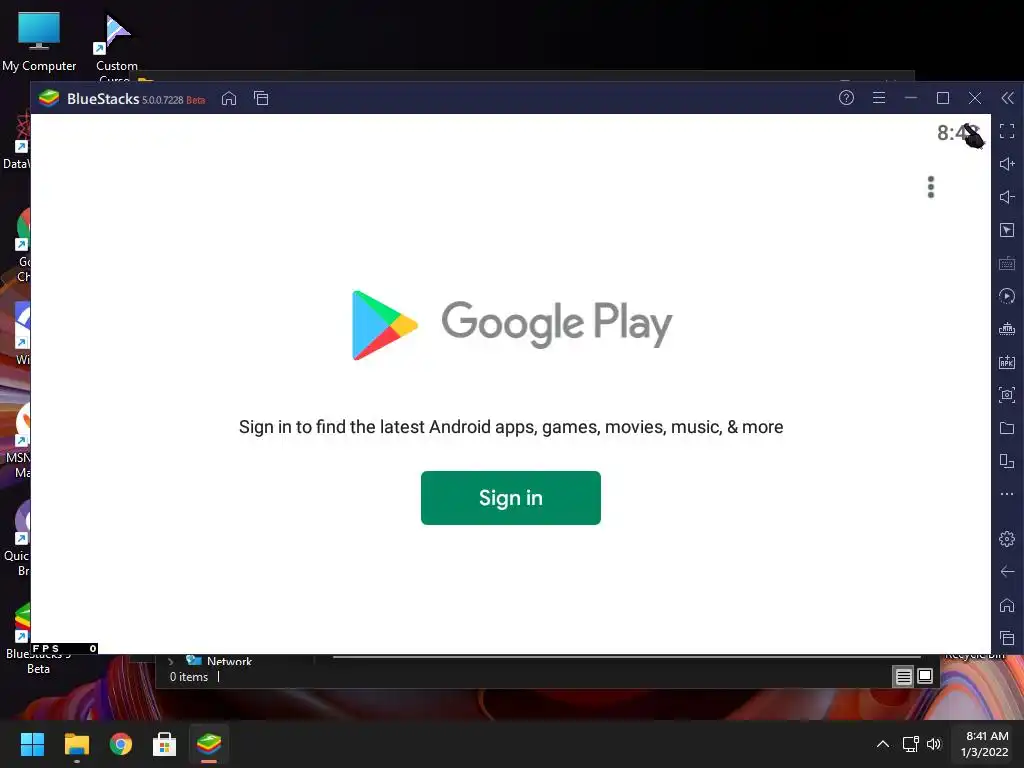This screenshot has height=768, width=1024.
Task: Open the taskbar clock and date
Action: point(985,744)
